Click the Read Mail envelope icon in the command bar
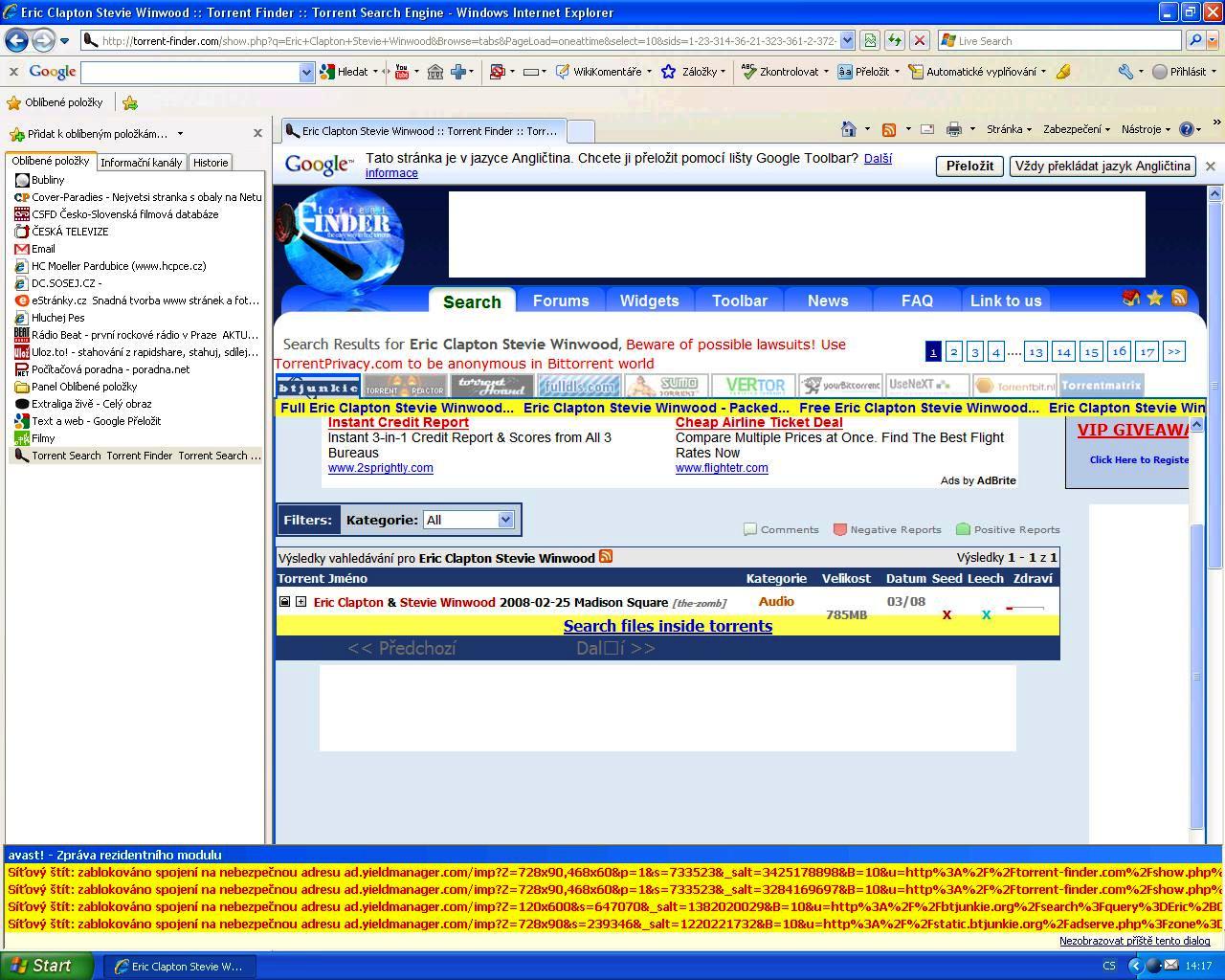The height and width of the screenshot is (980, 1225). (927, 129)
